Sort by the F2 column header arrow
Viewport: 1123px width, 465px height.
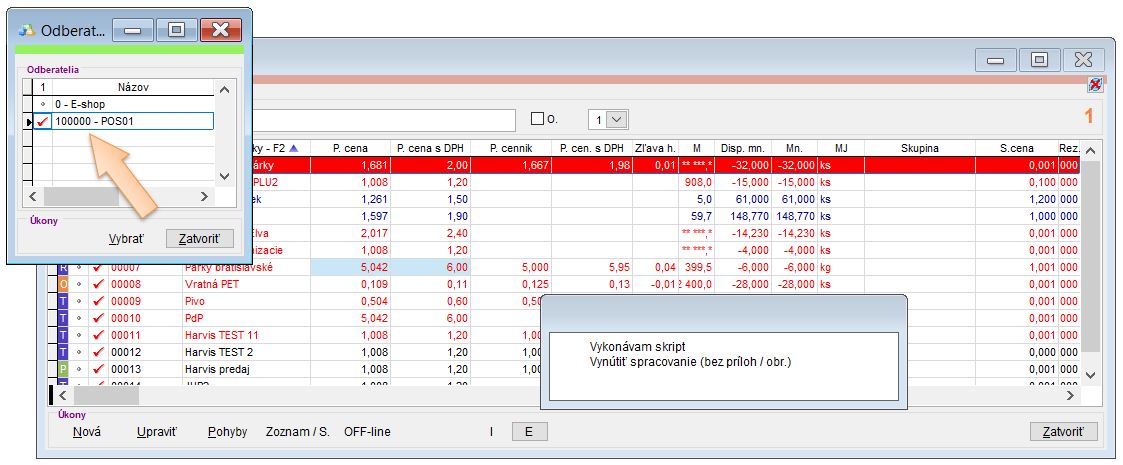pyautogui.click(x=293, y=148)
